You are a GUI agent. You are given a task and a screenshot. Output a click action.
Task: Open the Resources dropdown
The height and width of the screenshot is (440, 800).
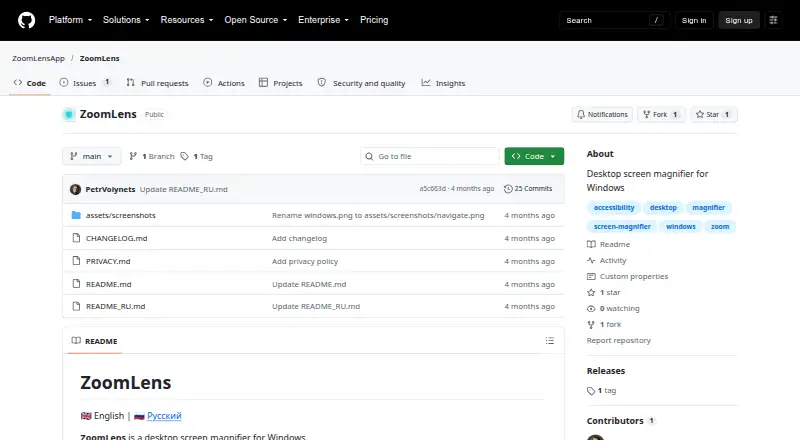(187, 20)
